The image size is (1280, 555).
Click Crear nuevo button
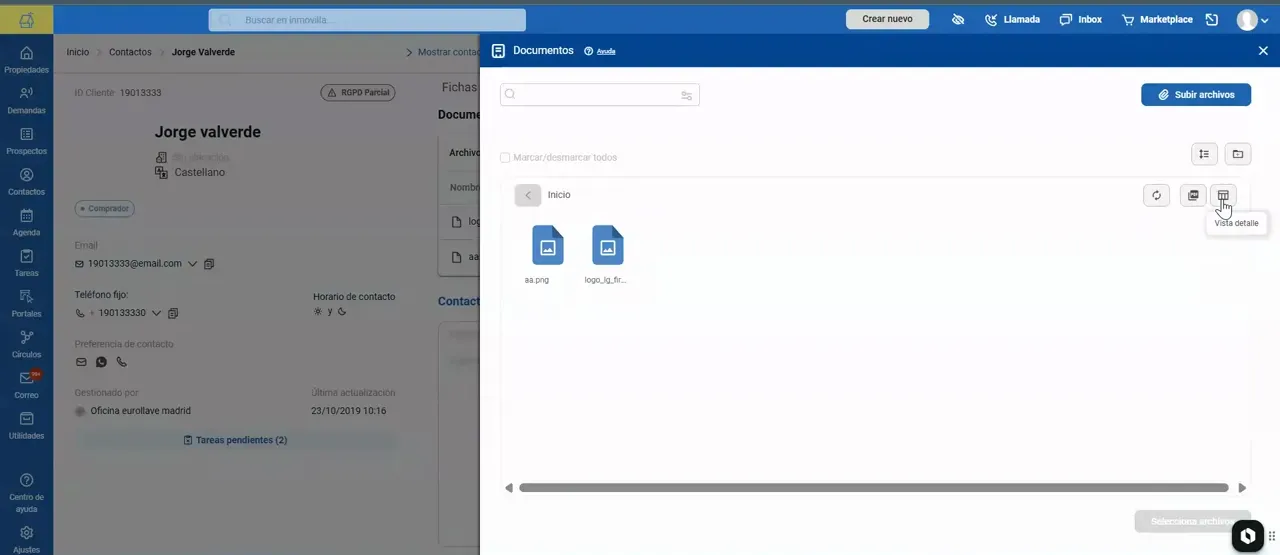pos(887,19)
